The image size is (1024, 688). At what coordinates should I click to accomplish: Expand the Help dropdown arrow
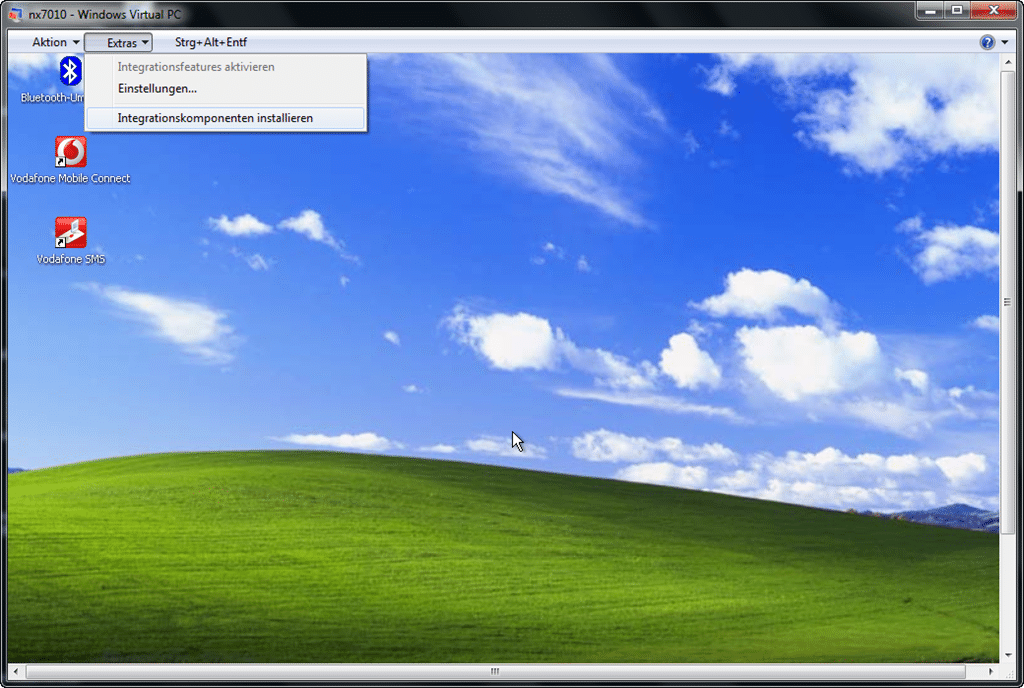click(1004, 42)
